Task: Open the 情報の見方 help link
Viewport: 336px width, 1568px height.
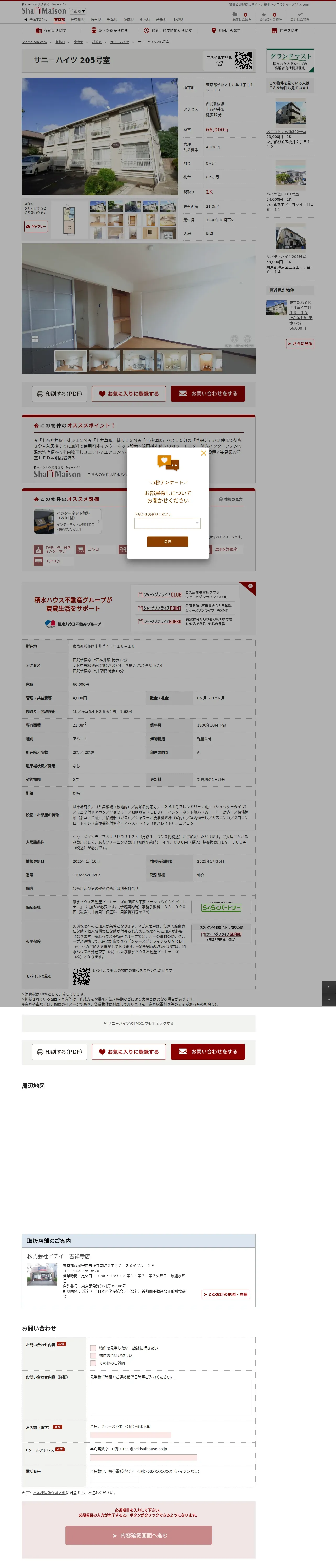Action: pos(231,499)
